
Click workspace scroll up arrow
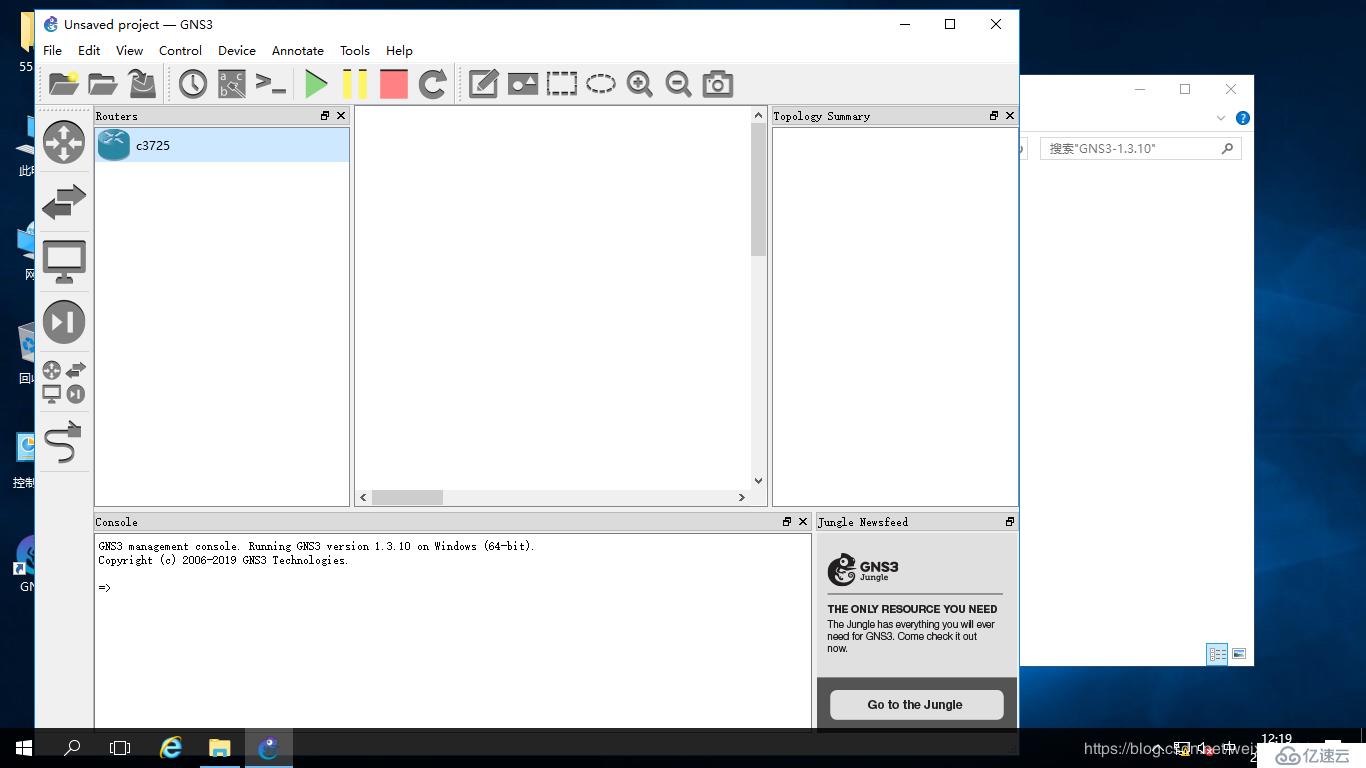758,115
